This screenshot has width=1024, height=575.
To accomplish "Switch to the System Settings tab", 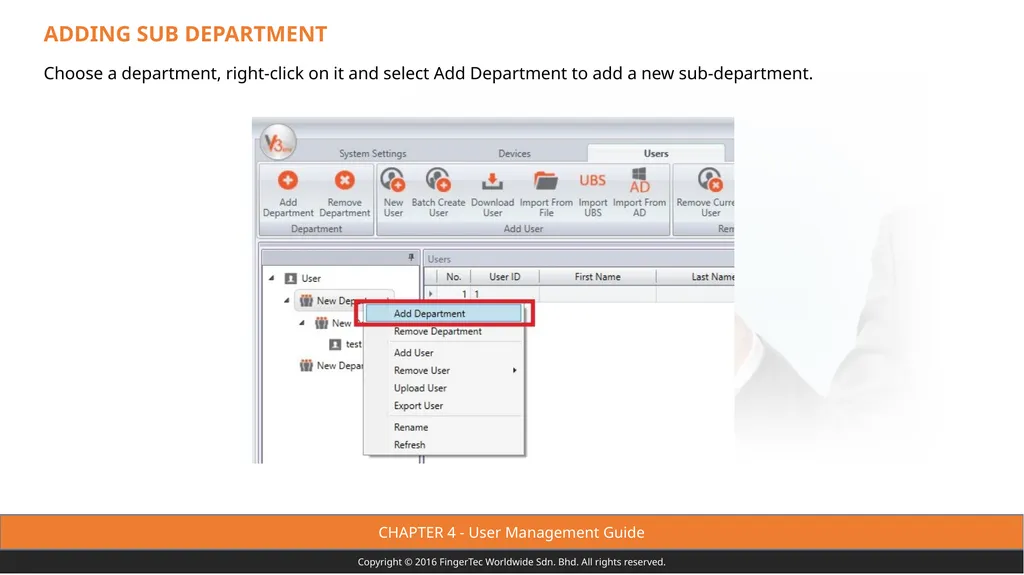I will click(372, 154).
